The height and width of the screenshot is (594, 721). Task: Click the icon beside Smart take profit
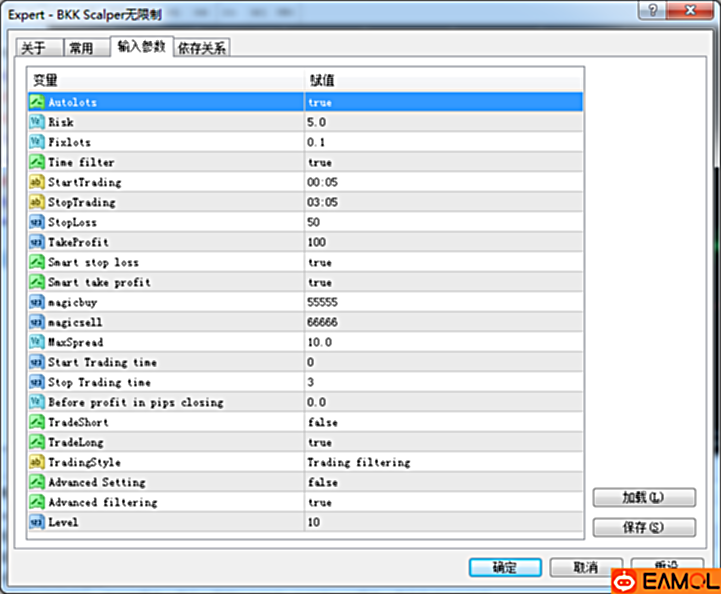[37, 282]
